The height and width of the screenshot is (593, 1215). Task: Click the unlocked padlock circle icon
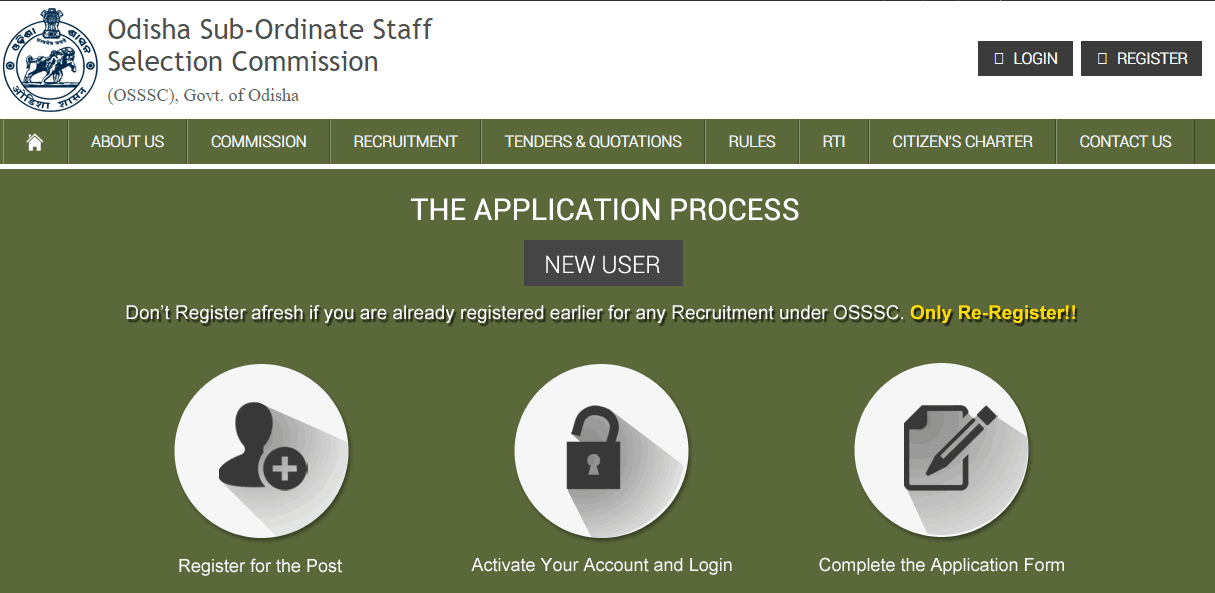pos(601,450)
